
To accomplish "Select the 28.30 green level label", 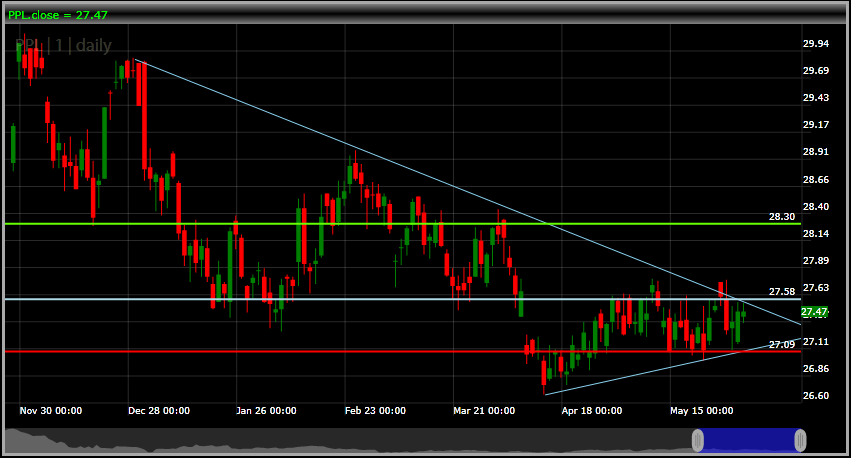I will 781,216.
